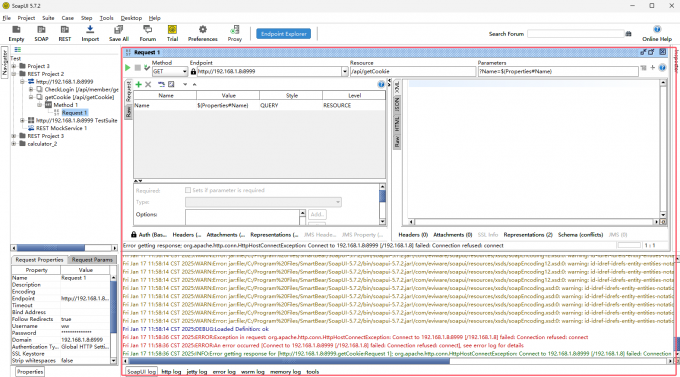Collapse the getCookie resource node
Viewport: 680px width, 377px height.
[x=31, y=97]
